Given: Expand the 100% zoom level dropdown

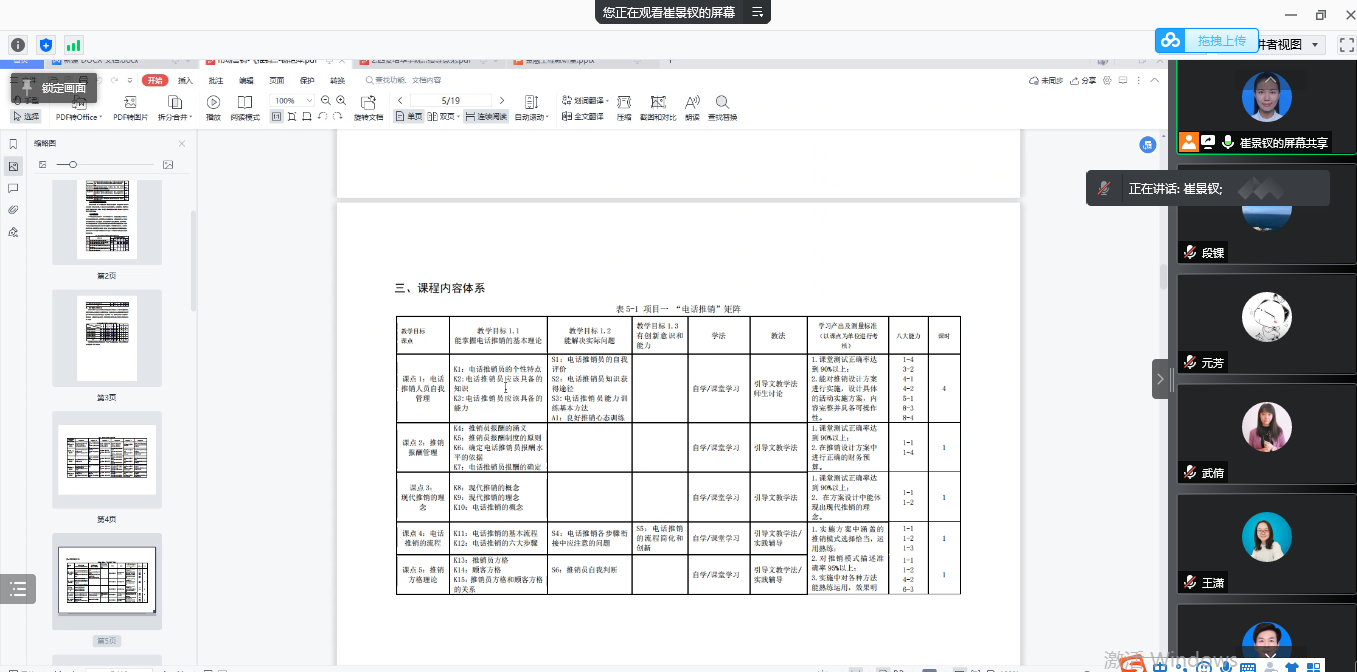Looking at the screenshot, I should 310,101.
